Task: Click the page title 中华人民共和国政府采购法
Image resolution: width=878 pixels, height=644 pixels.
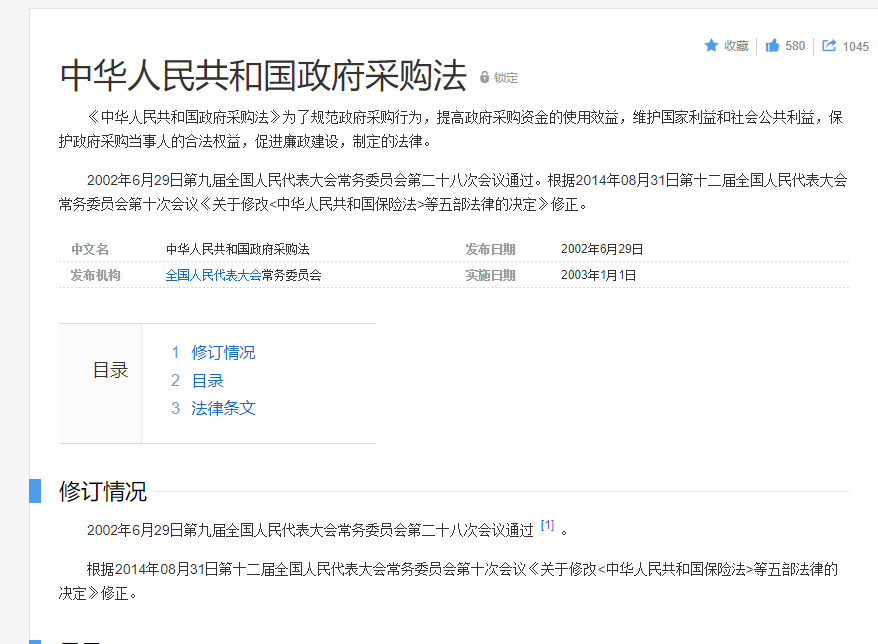Action: [263, 76]
